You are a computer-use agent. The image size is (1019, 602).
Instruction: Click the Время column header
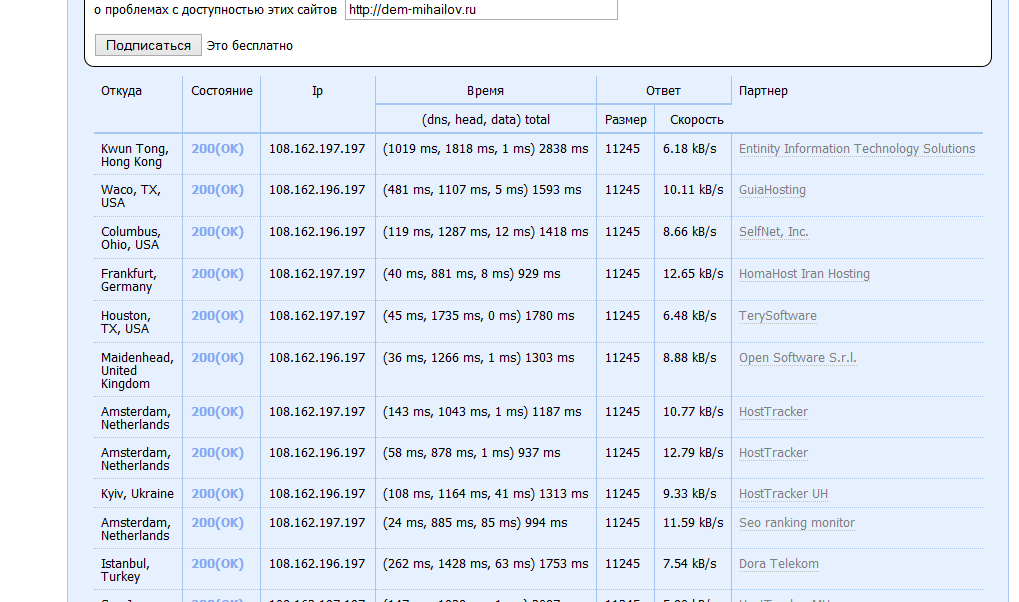(x=485, y=91)
